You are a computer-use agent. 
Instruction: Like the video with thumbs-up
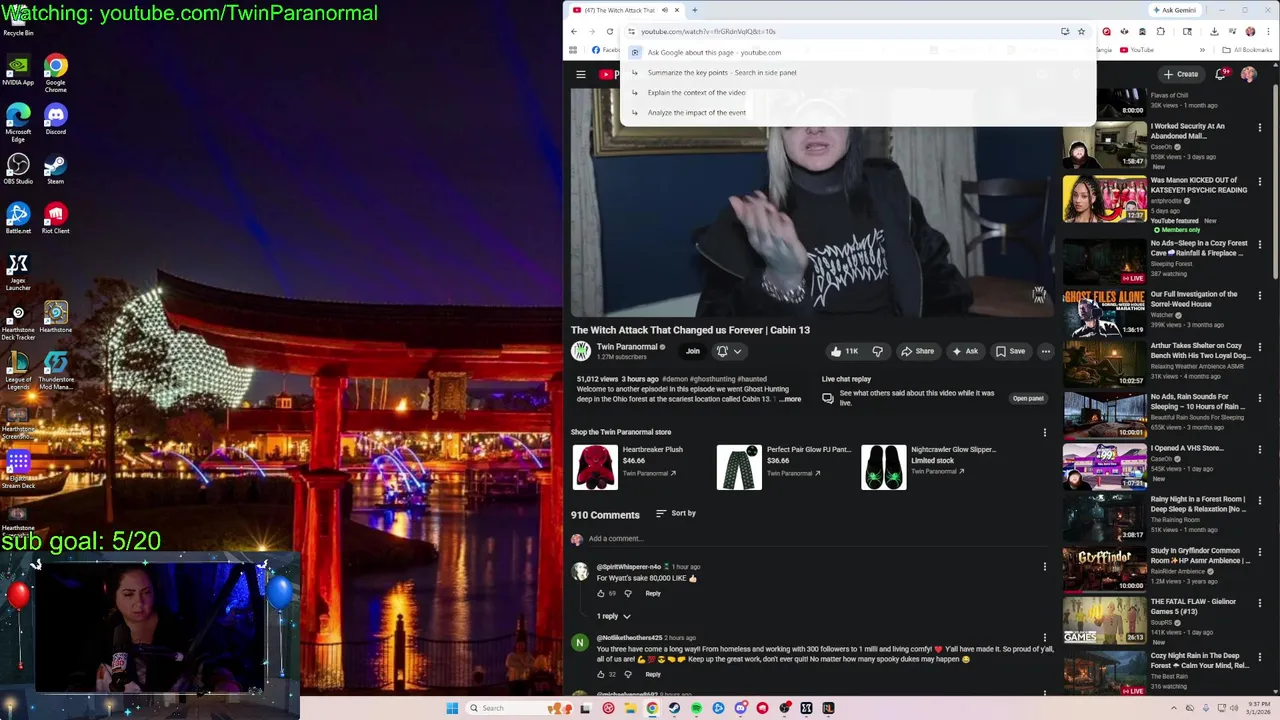tap(845, 351)
